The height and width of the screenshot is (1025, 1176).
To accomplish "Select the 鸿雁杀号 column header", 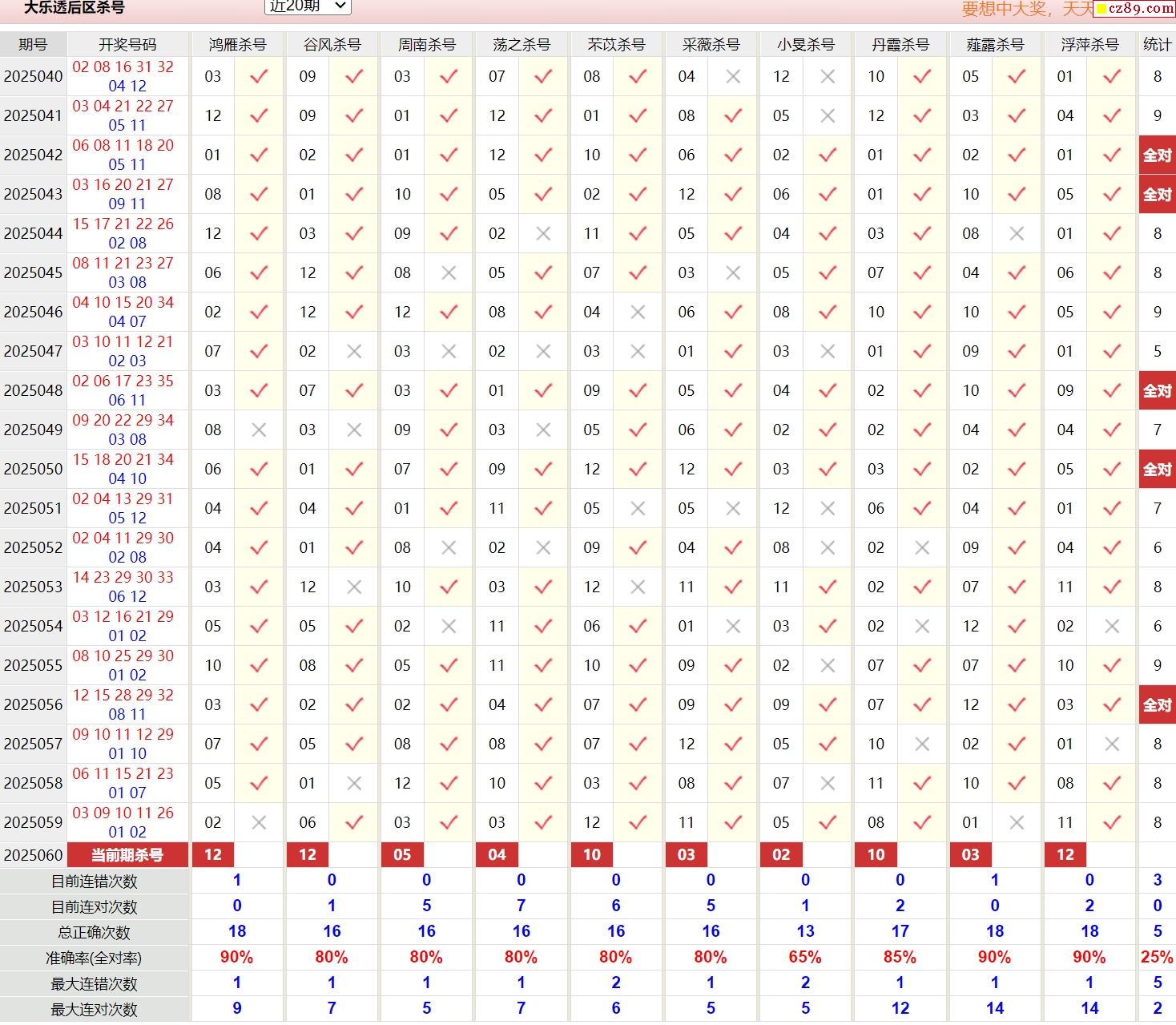I will [x=237, y=45].
